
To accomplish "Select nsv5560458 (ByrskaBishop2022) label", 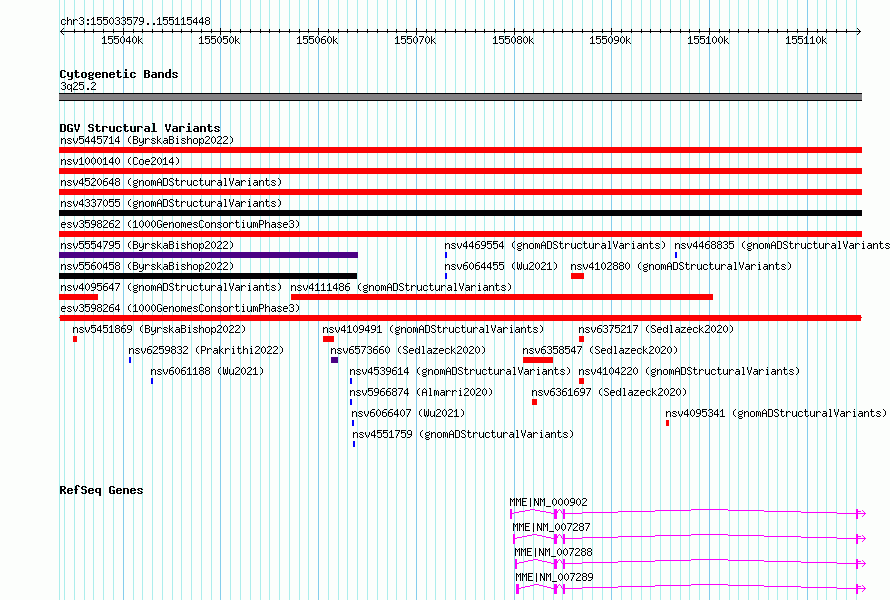I will tap(147, 266).
